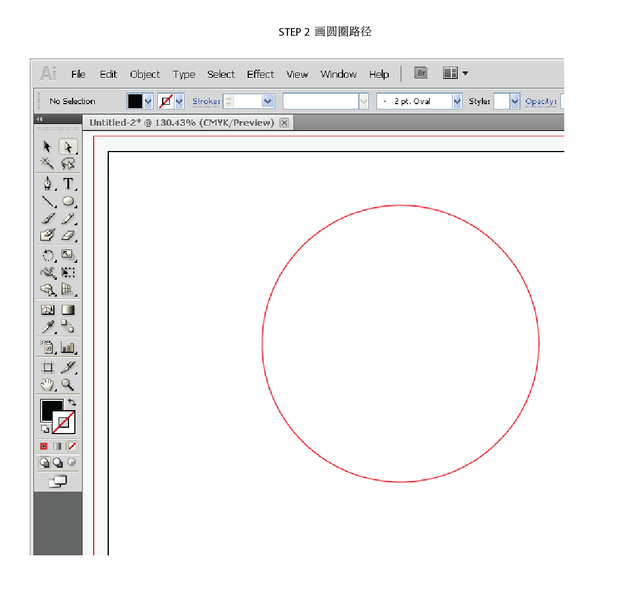Select the Pen tool
This screenshot has width=620, height=601.
click(x=48, y=183)
